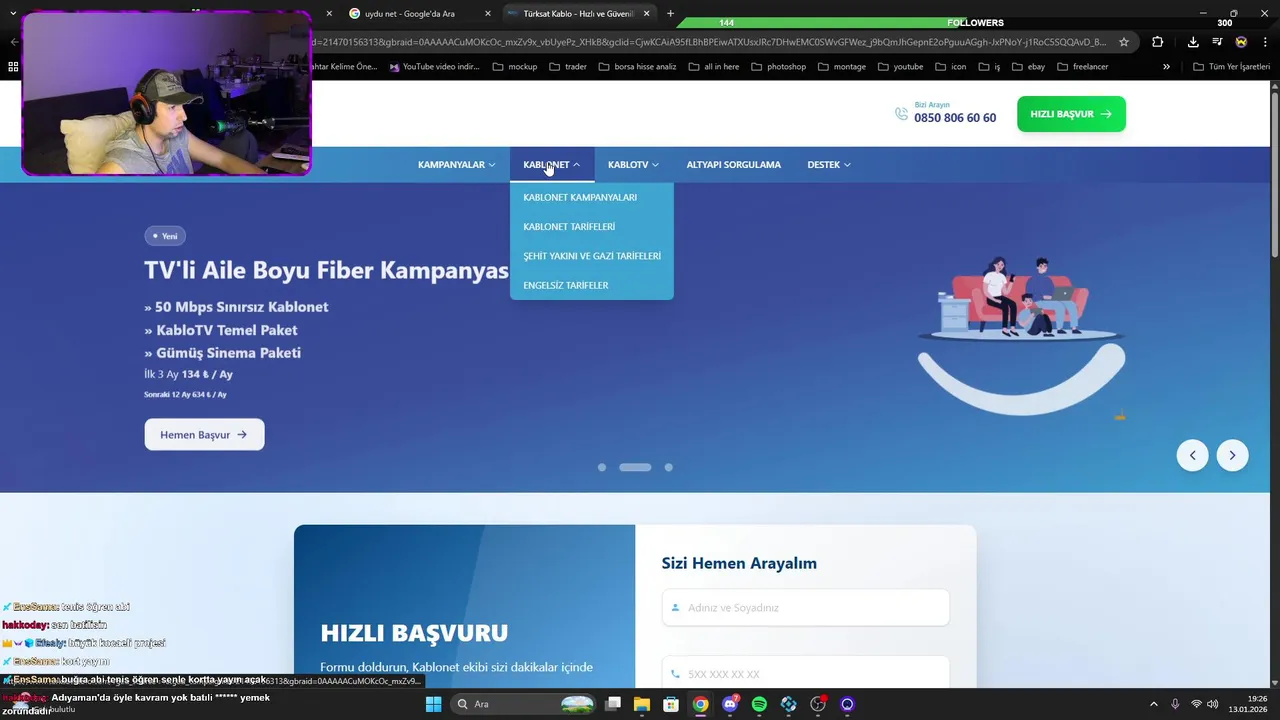Click Chrome icon on taskbar
1280x720 pixels.
[x=701, y=704]
